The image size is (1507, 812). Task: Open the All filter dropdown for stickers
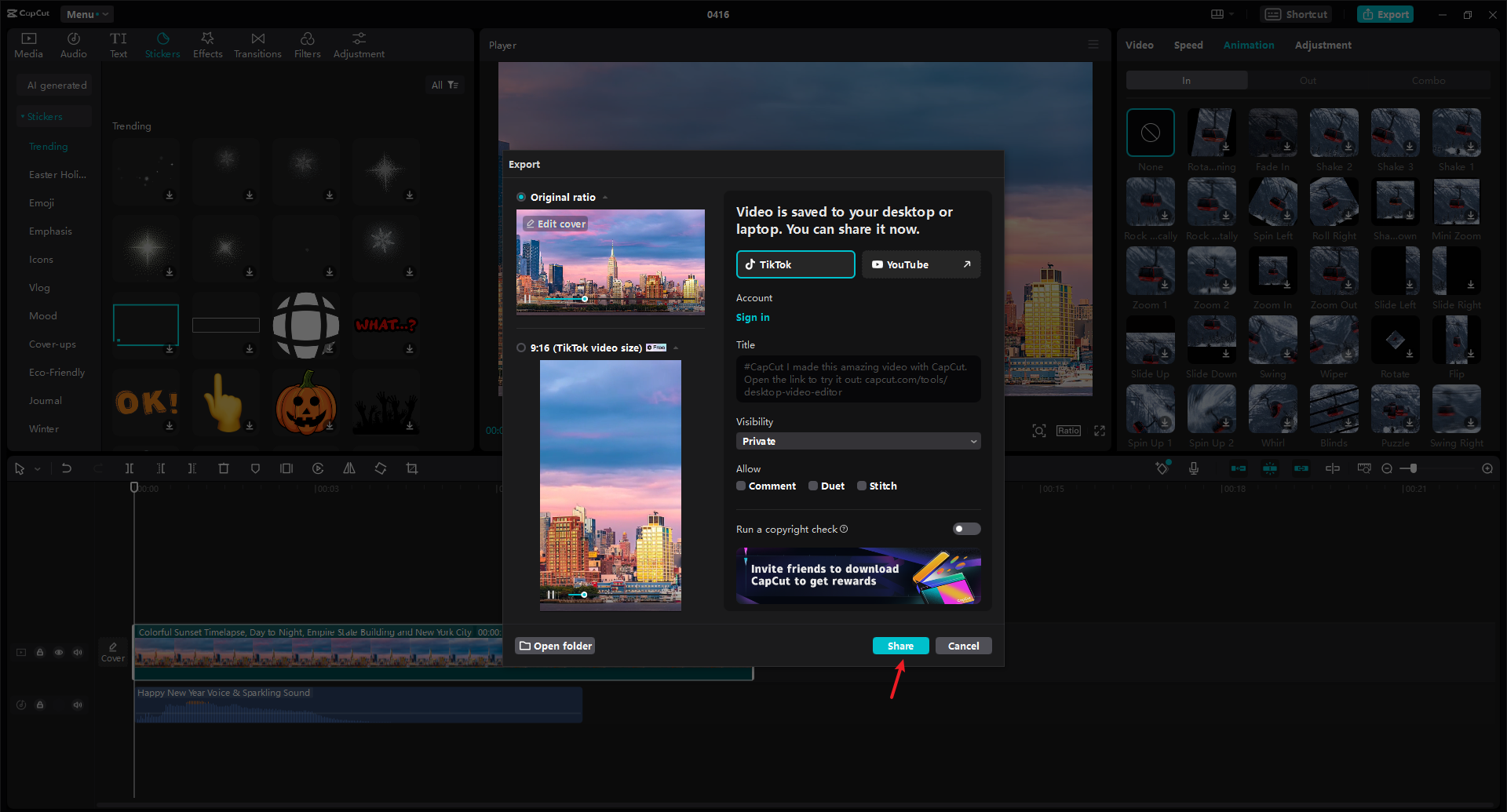[x=445, y=85]
